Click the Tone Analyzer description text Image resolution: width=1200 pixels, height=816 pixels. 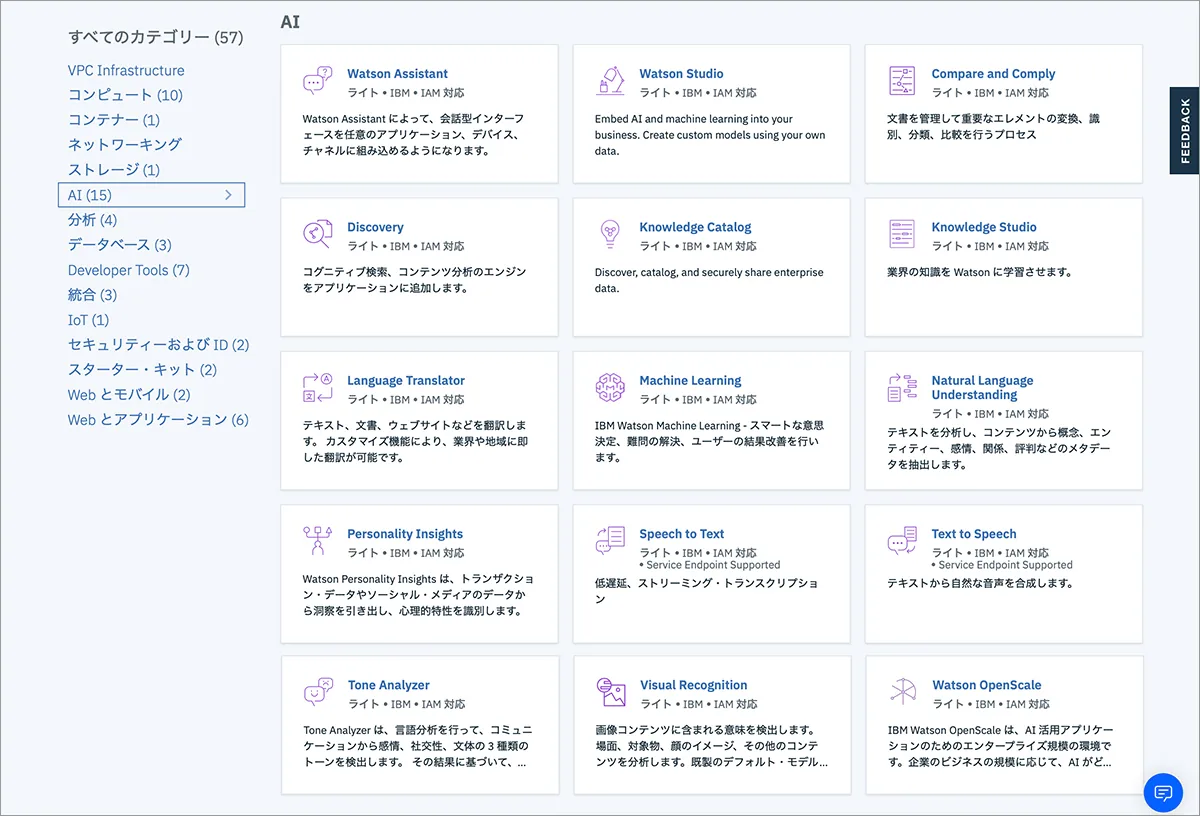click(416, 746)
